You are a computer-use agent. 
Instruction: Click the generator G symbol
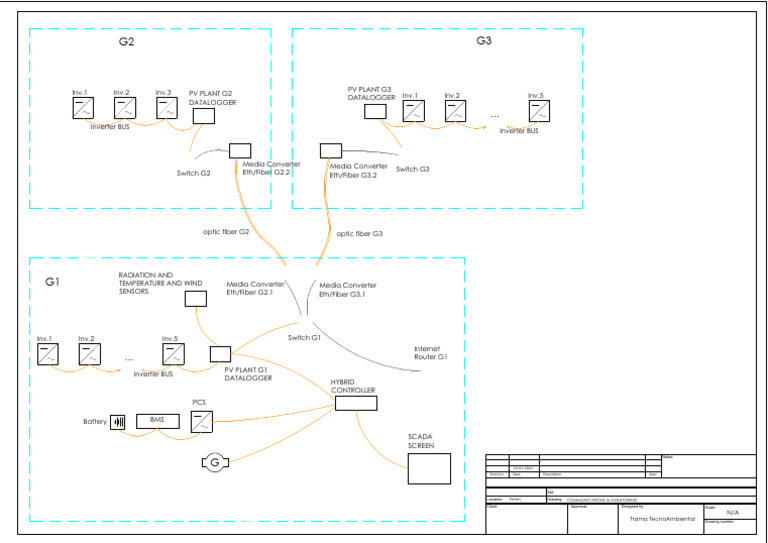point(215,462)
